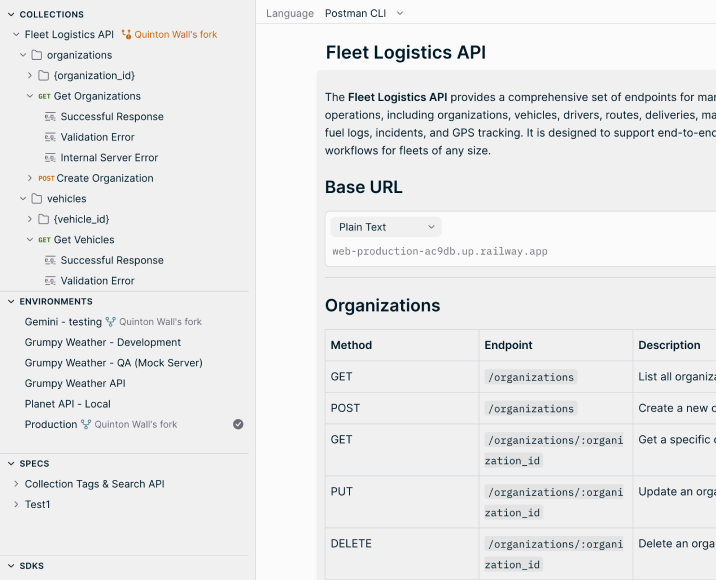Collapse the Get Vehicles request chevron
The width and height of the screenshot is (716, 580).
pos(30,240)
